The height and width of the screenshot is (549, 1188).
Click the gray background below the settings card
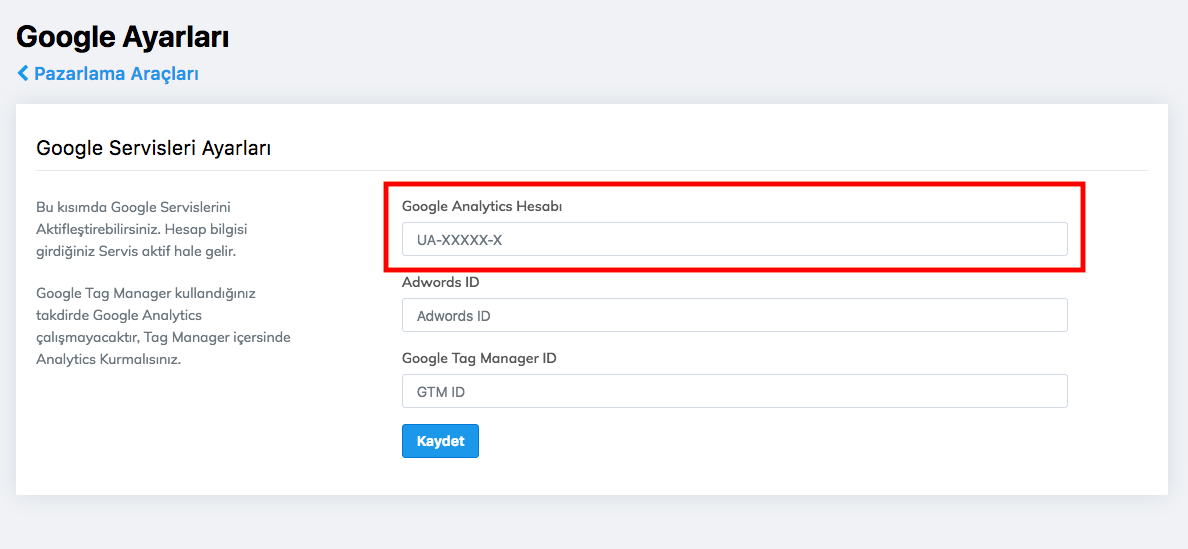click(594, 522)
